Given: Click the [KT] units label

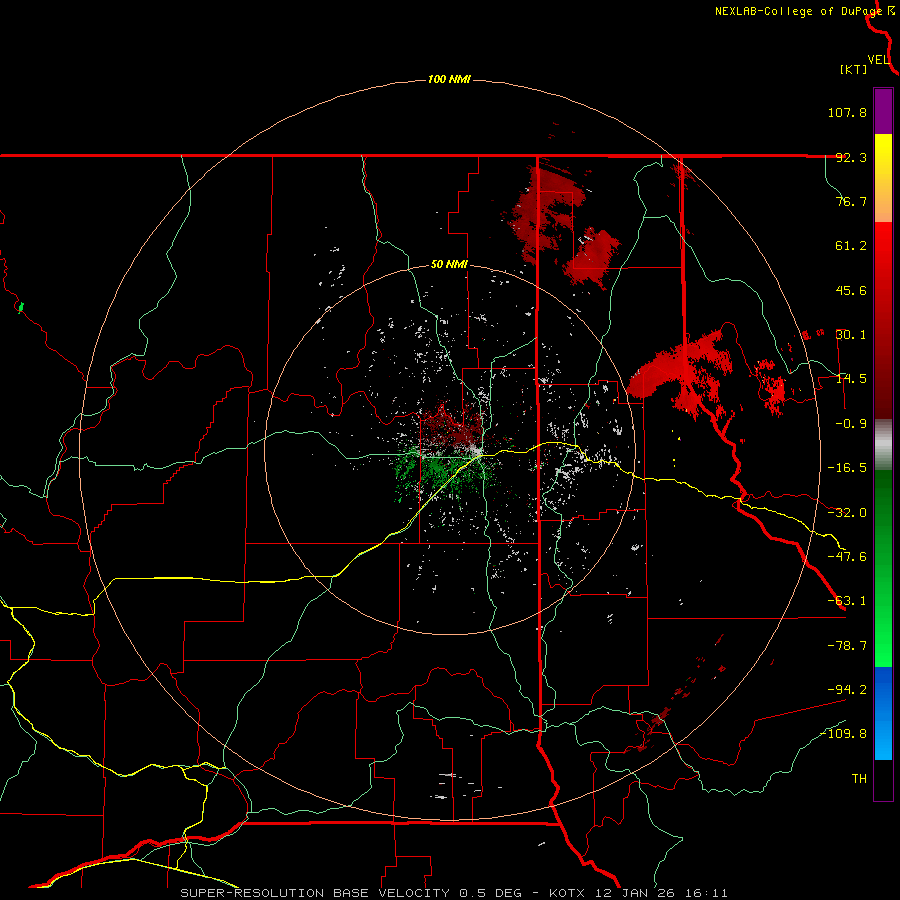Looking at the screenshot, I should (x=854, y=69).
